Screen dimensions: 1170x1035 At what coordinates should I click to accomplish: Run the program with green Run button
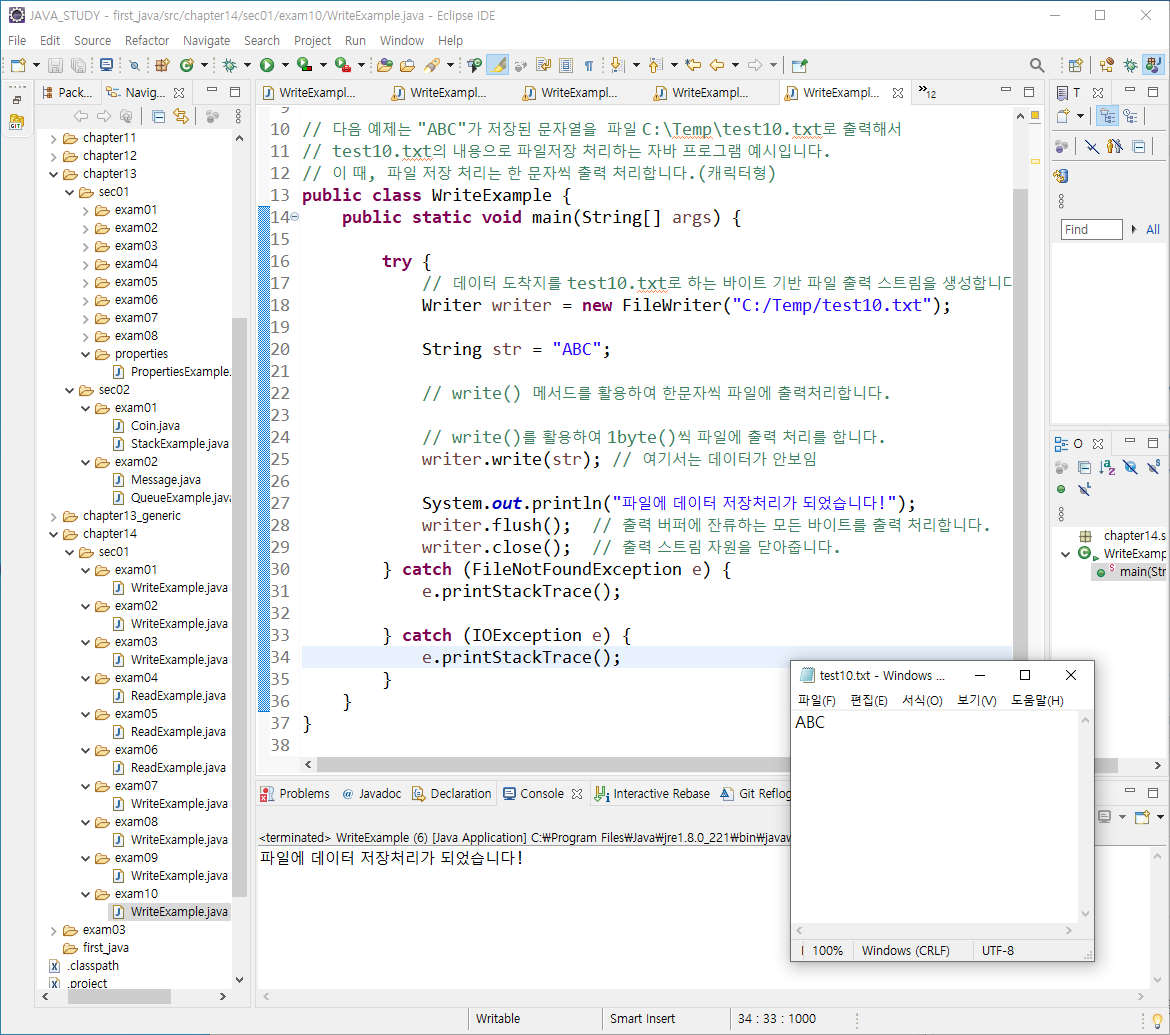coord(266,66)
